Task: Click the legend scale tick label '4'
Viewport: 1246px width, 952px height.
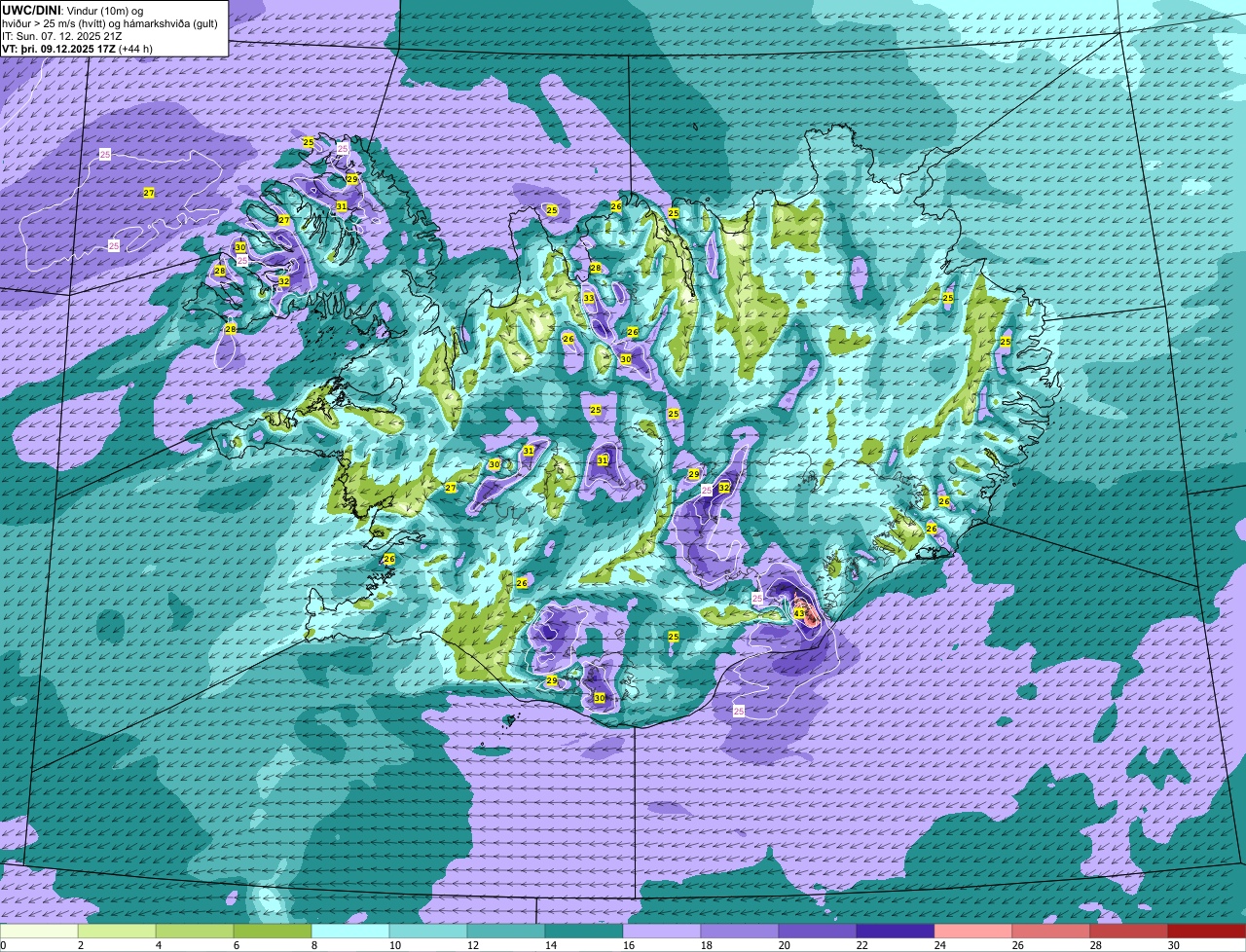Action: click(158, 945)
